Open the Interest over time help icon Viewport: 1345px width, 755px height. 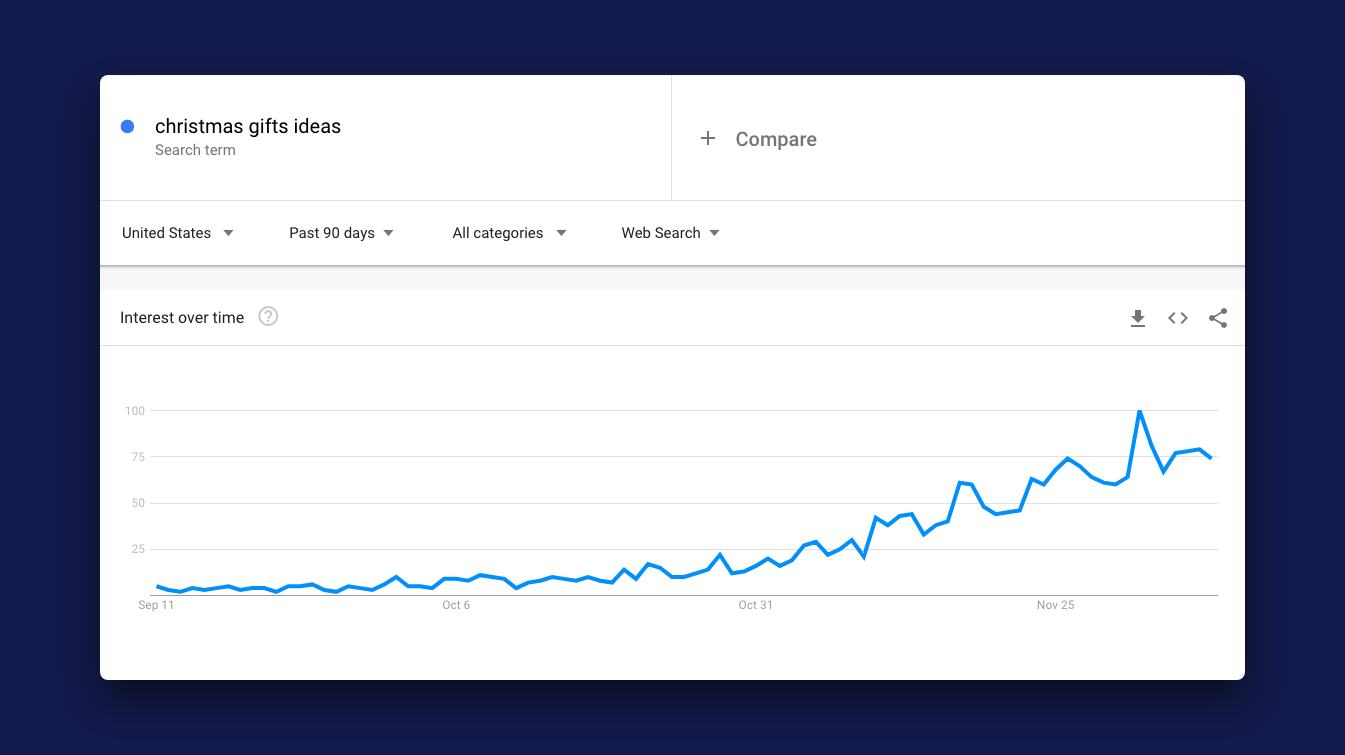click(x=268, y=317)
